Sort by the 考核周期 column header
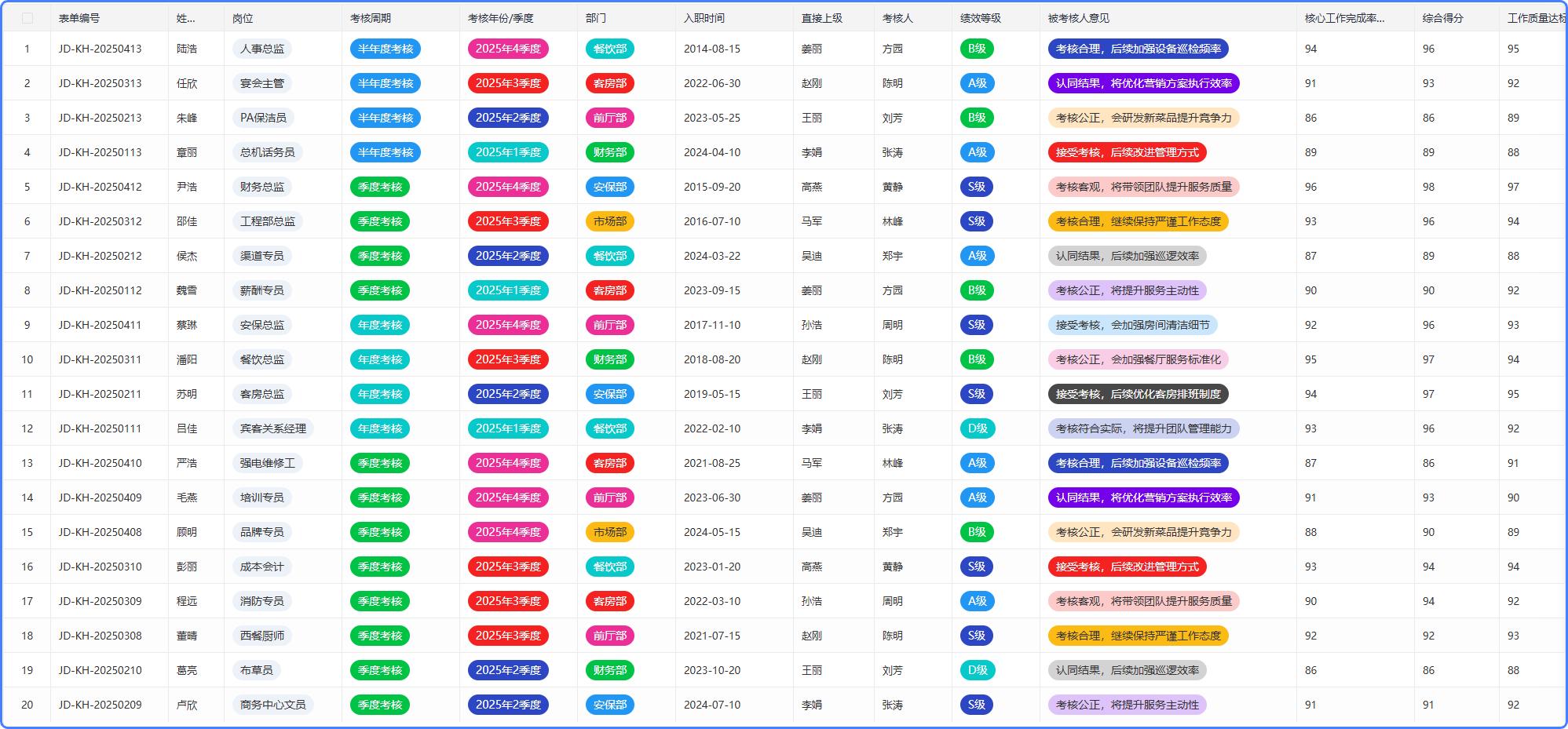 click(371, 18)
